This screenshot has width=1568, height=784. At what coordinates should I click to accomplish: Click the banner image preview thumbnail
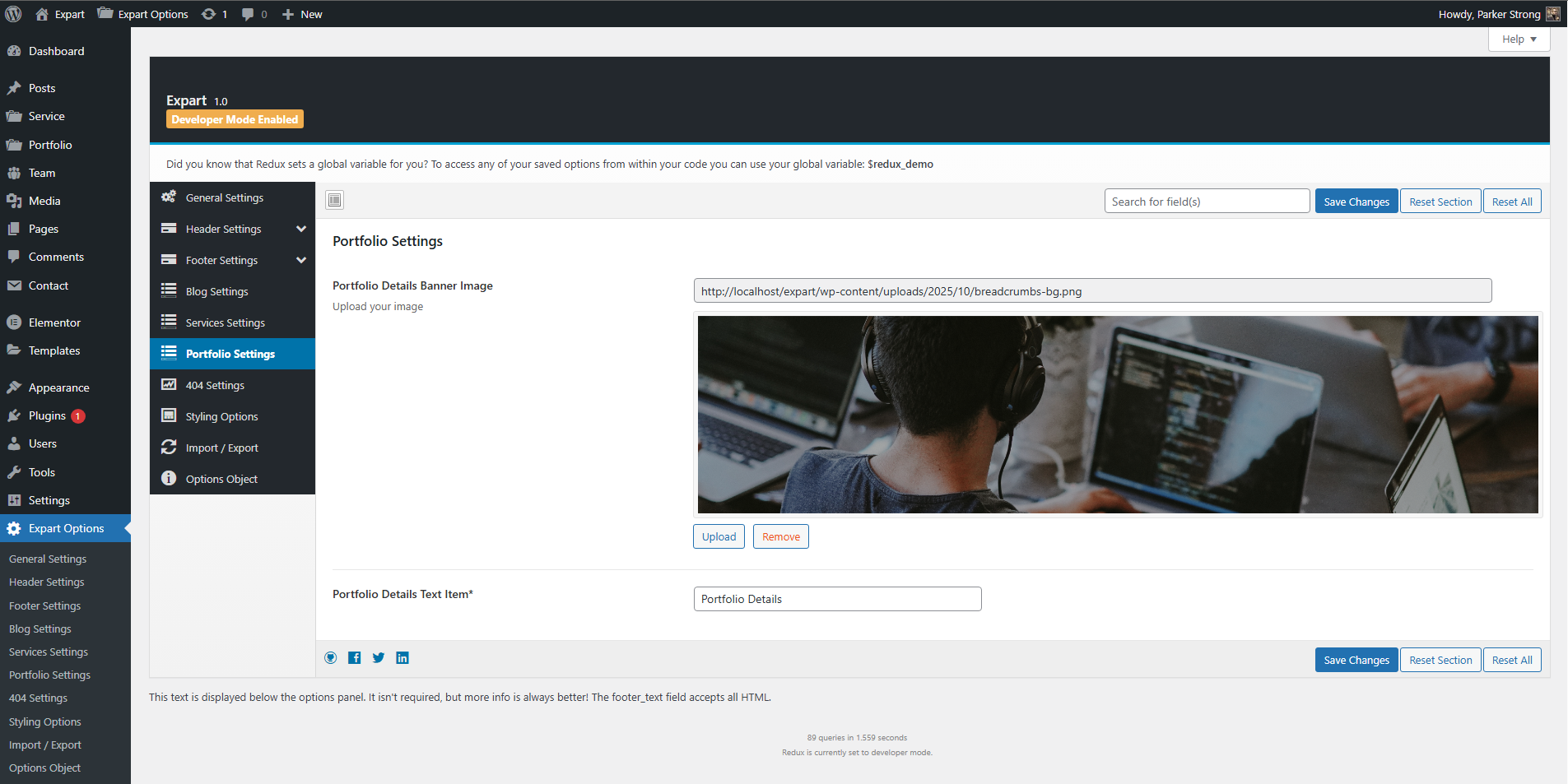(1117, 415)
